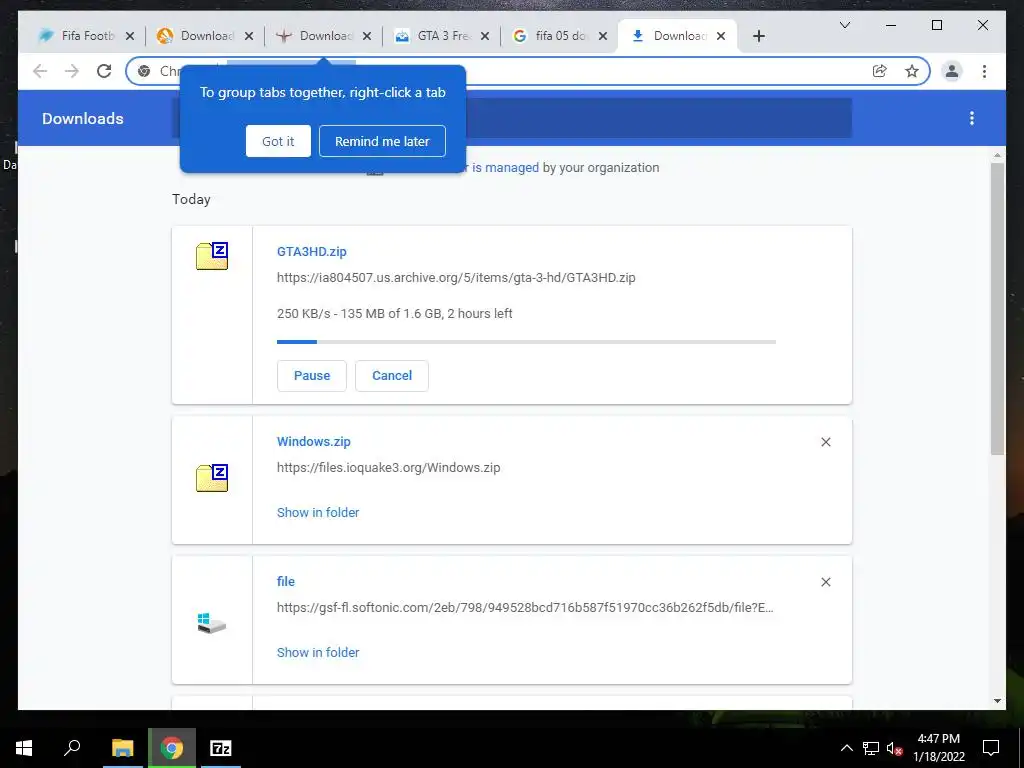Click the Chrome taskbar icon

click(x=172, y=748)
